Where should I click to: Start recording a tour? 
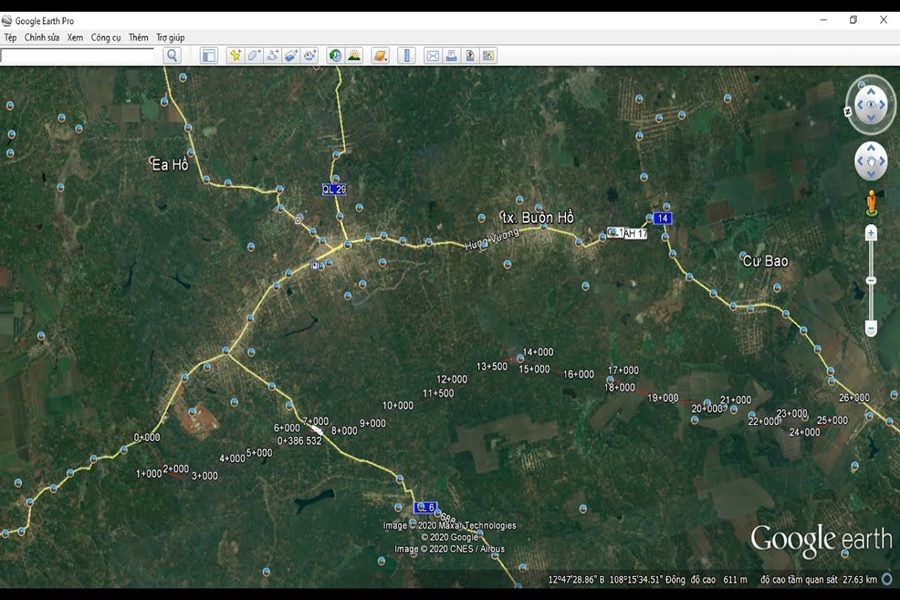310,56
